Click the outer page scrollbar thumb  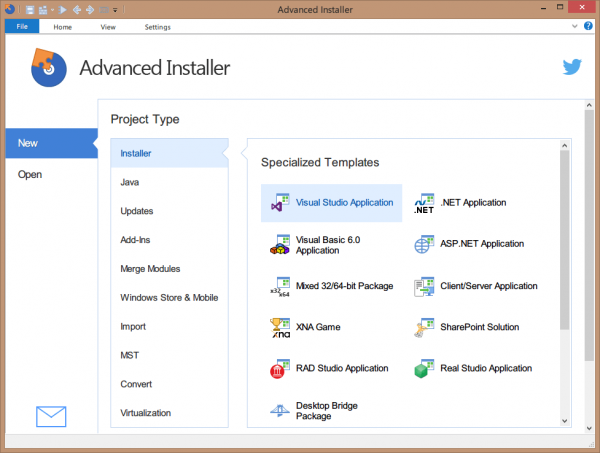pos(589,235)
